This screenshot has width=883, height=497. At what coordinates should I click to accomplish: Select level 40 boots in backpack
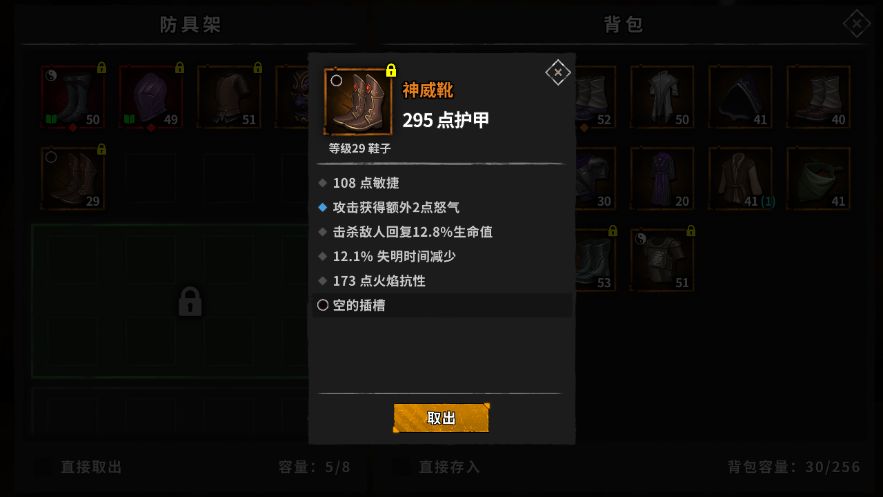818,97
